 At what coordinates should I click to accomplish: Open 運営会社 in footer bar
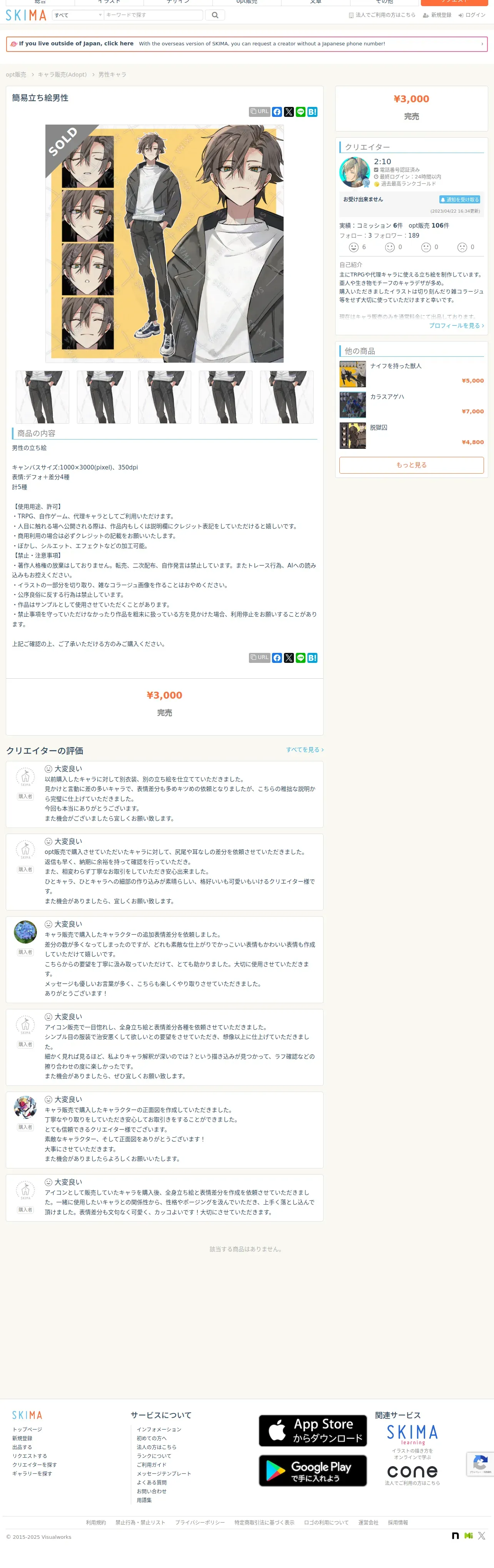pos(369,1522)
